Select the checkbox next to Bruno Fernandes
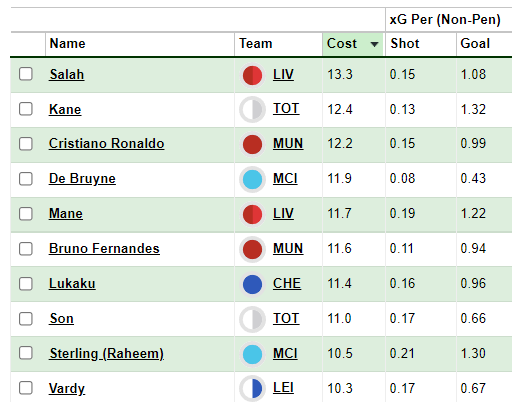The height and width of the screenshot is (402, 512). pos(26,249)
